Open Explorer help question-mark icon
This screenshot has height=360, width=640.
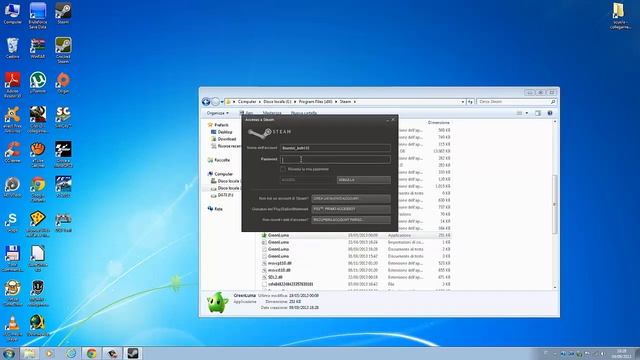pos(550,113)
